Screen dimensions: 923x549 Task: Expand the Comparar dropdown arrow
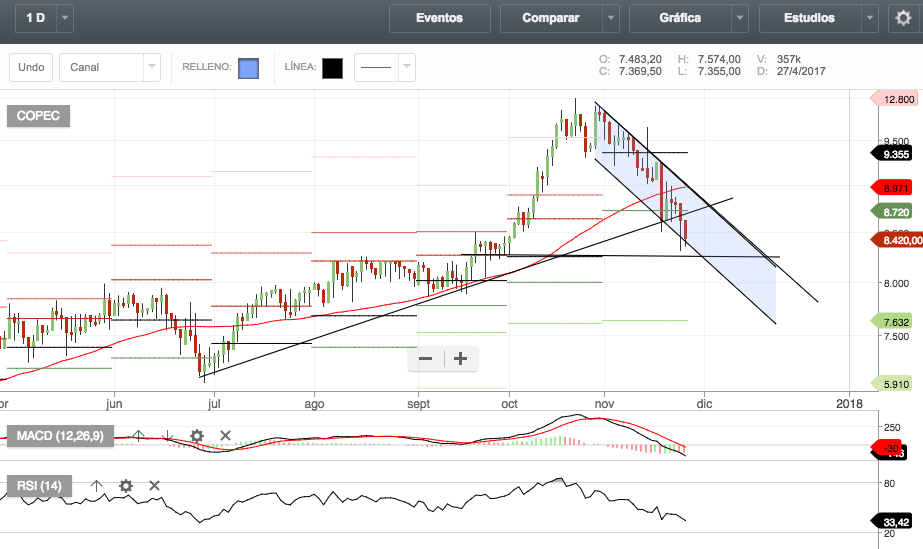[610, 18]
